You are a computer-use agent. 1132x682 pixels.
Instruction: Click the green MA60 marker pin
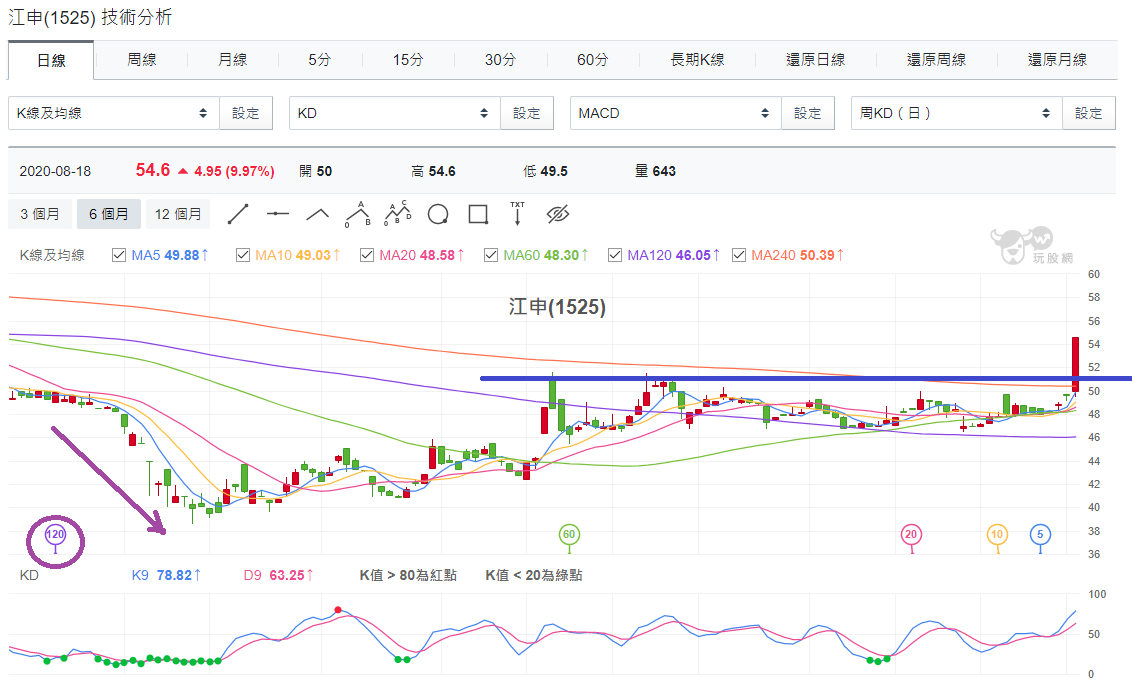pos(569,536)
